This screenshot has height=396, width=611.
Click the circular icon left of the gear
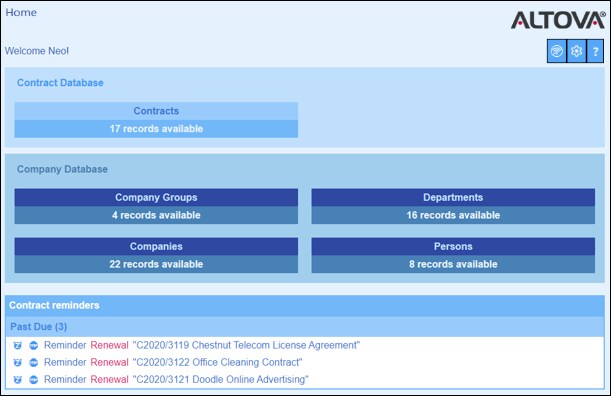pyautogui.click(x=557, y=51)
